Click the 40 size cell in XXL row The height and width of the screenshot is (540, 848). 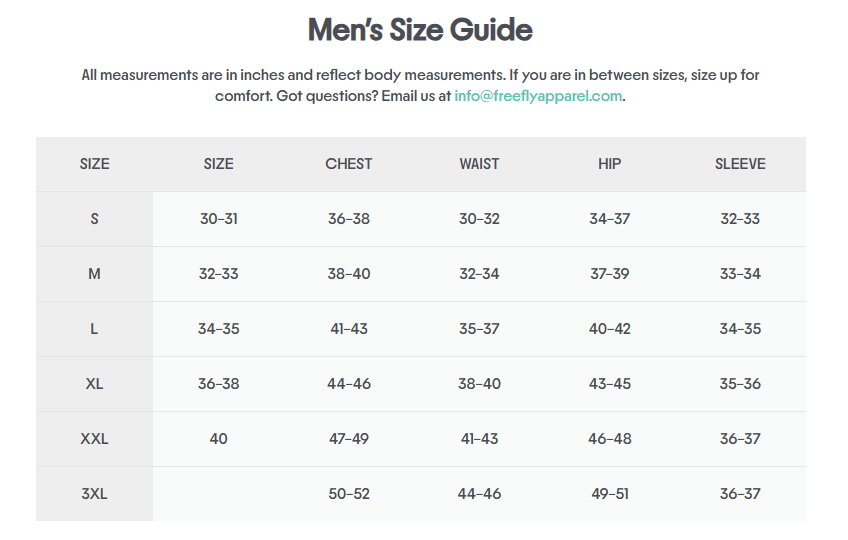coord(219,439)
